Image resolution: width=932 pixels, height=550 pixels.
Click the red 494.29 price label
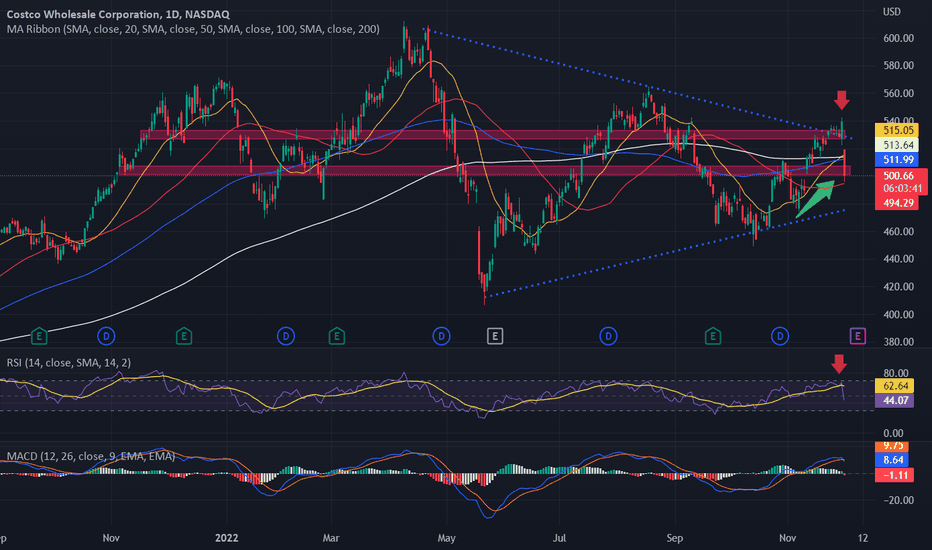tap(897, 203)
